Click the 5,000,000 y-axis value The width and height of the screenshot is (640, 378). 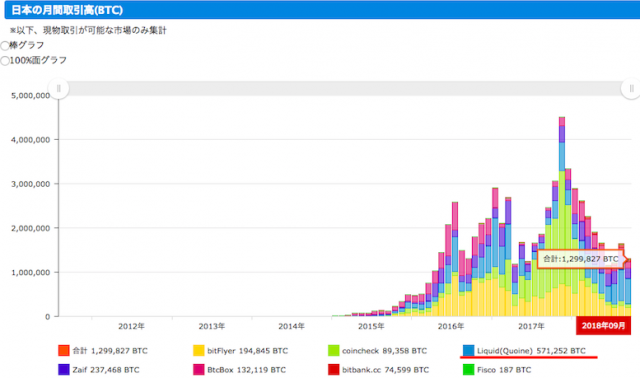31,96
